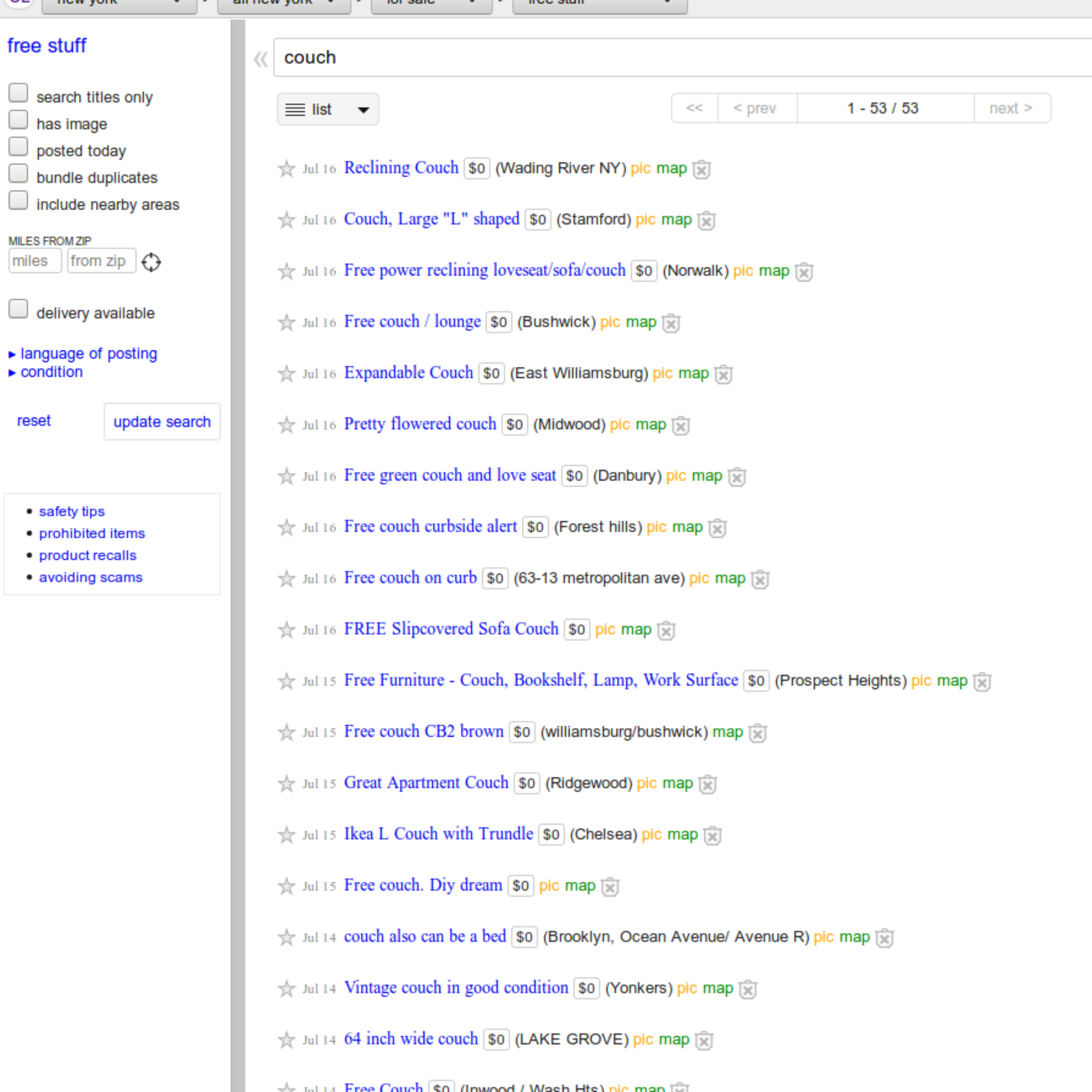Image resolution: width=1092 pixels, height=1092 pixels.
Task: Reset the search filters
Action: [x=34, y=421]
